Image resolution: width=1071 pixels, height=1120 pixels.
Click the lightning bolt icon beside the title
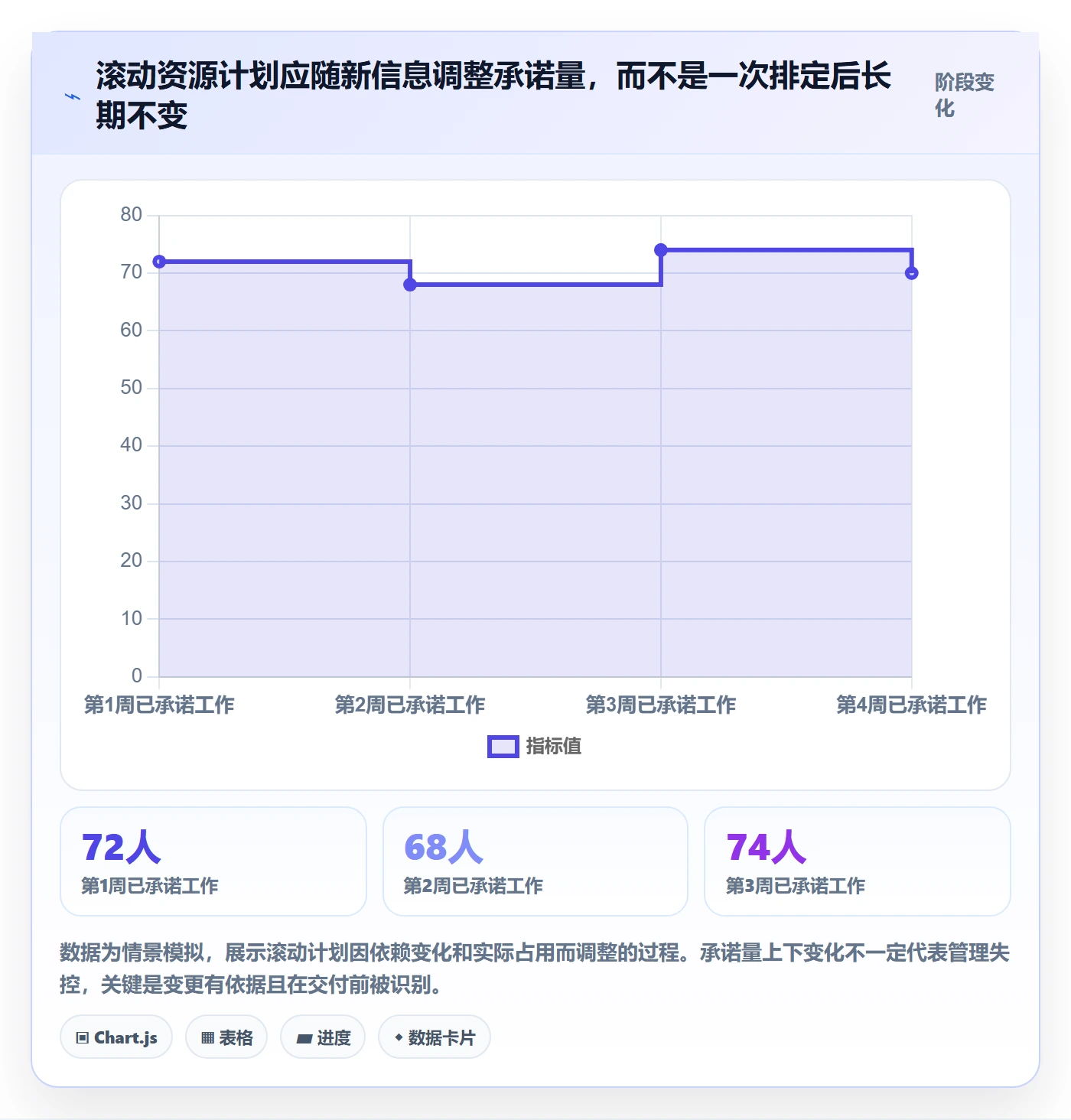pyautogui.click(x=73, y=96)
